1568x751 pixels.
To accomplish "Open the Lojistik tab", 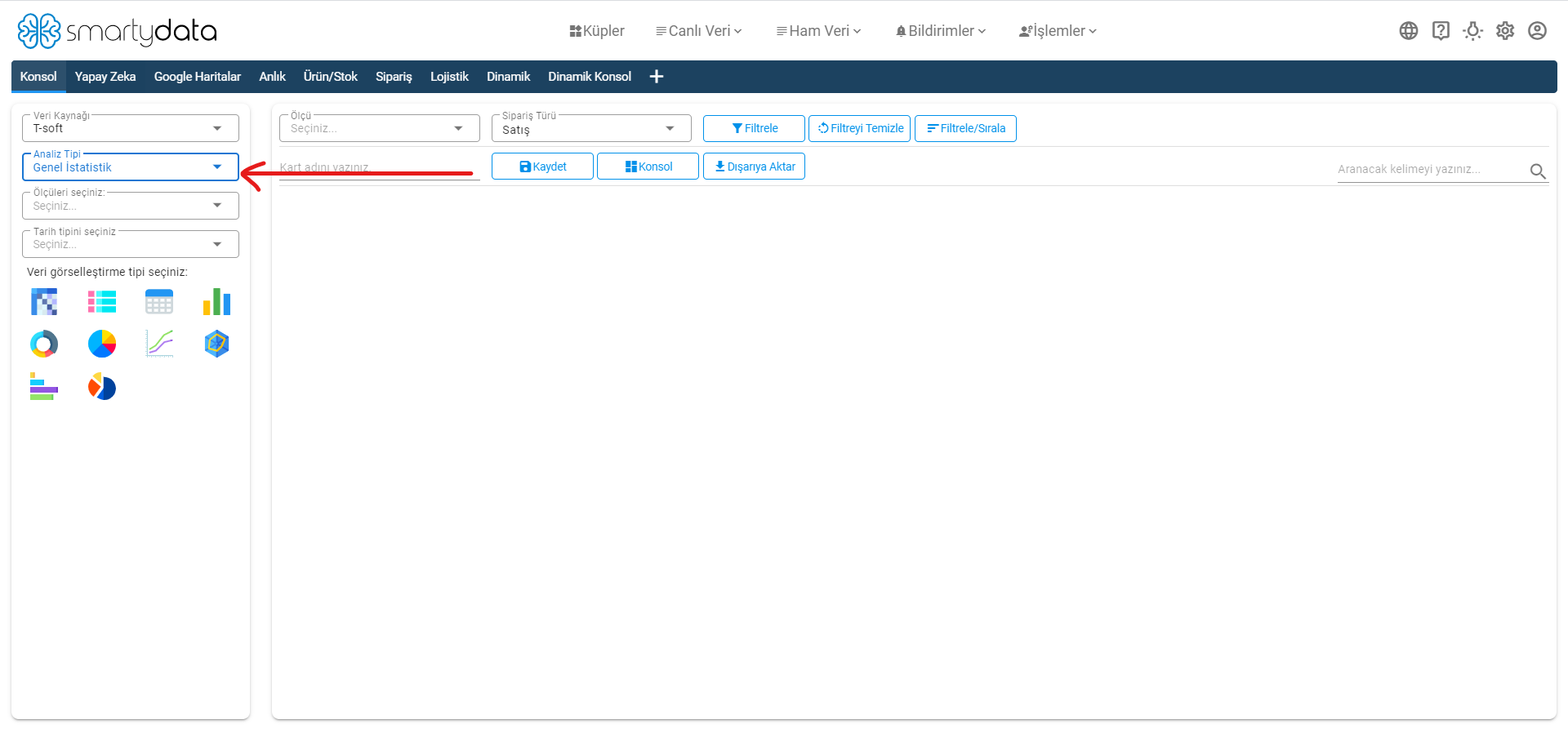I will [x=449, y=77].
